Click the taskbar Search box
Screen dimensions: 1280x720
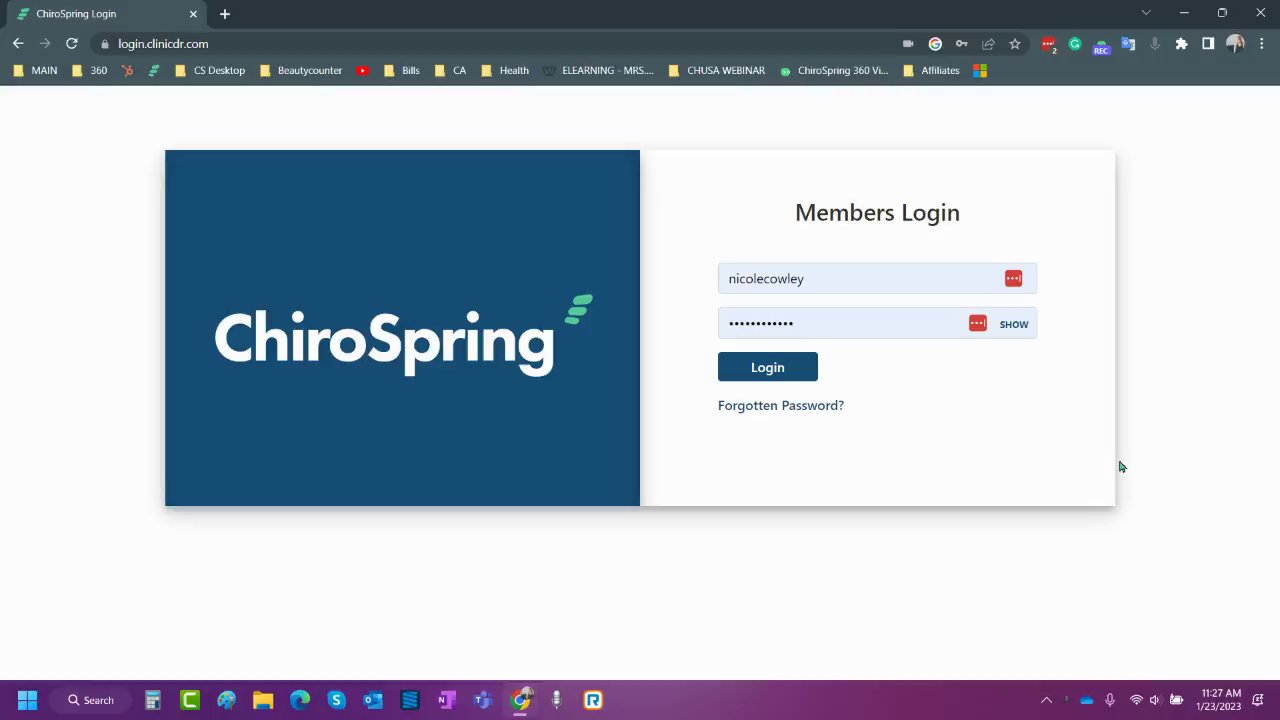point(91,700)
